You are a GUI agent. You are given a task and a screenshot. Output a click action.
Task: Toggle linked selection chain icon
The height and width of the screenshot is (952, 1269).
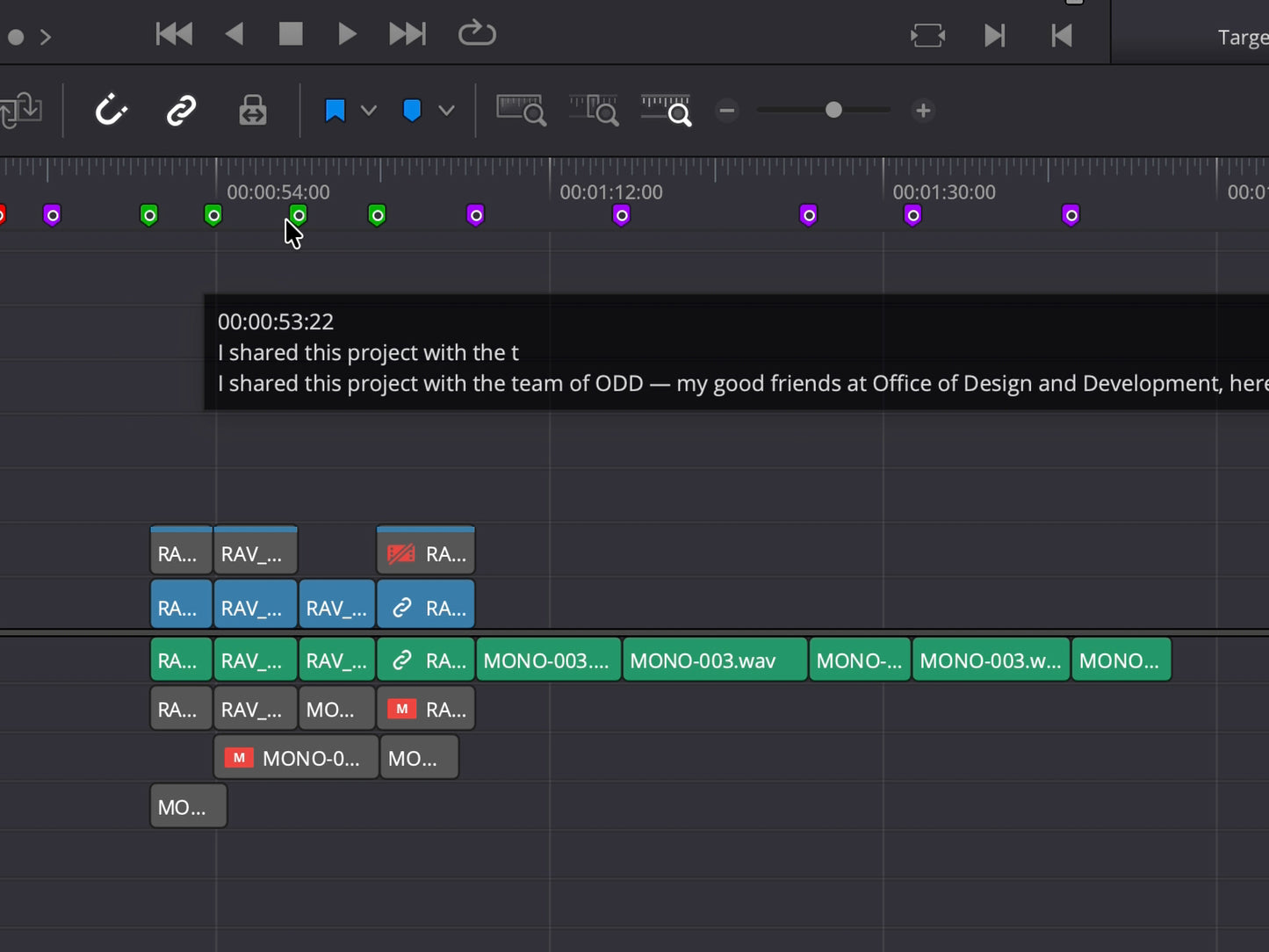182,111
